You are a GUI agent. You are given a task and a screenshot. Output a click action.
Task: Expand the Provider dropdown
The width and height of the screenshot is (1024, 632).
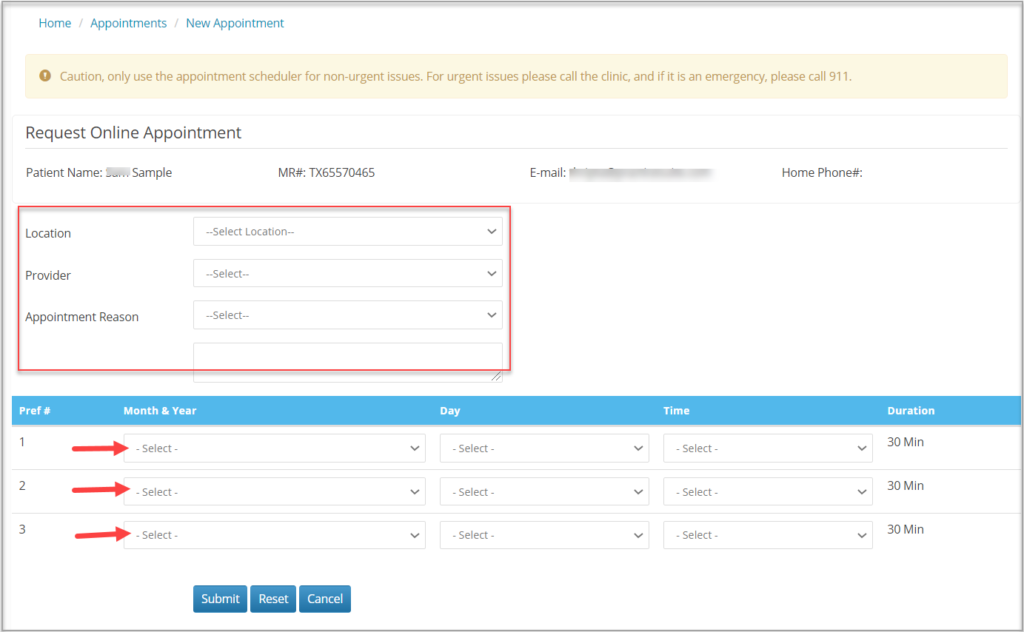click(x=347, y=274)
